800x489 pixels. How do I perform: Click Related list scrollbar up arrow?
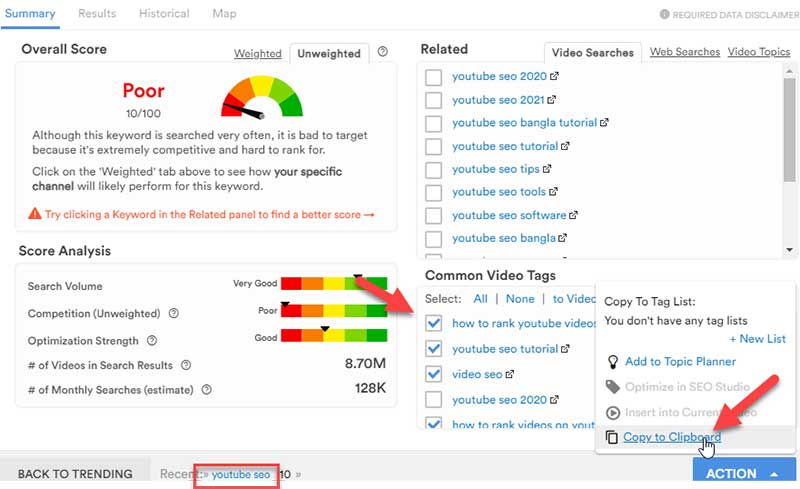pyautogui.click(x=789, y=71)
